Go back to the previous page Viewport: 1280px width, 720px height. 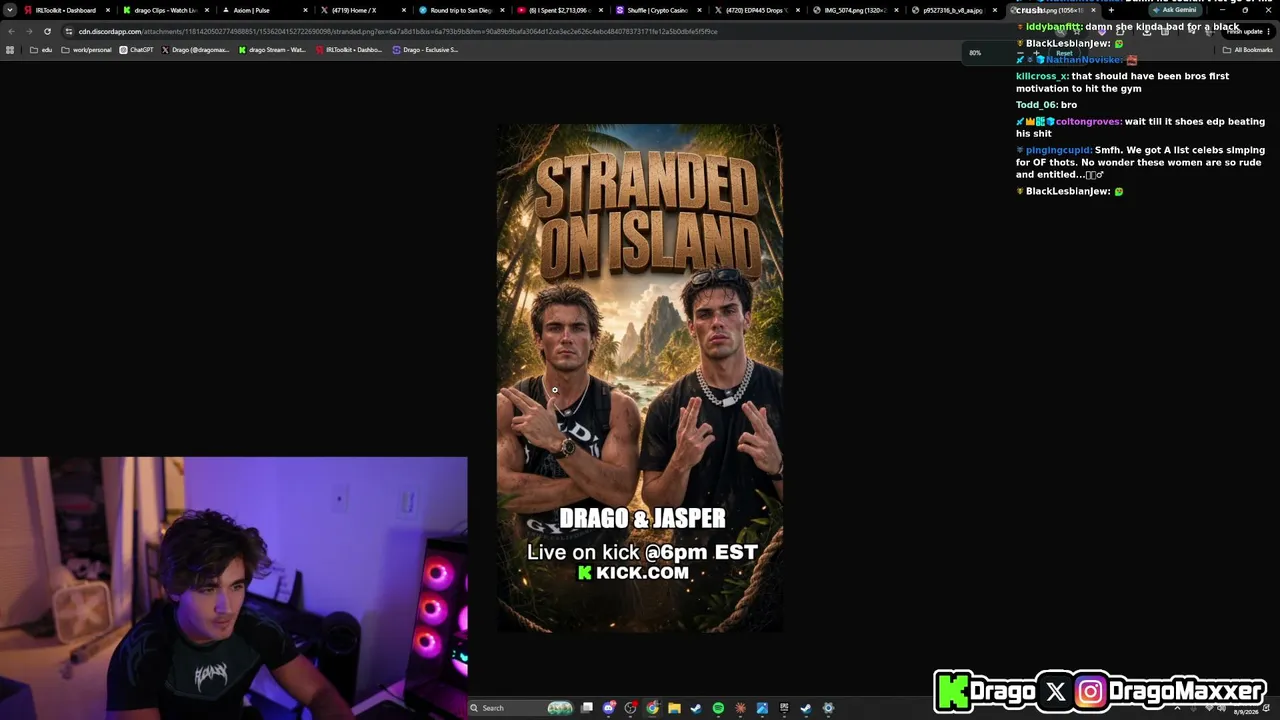click(11, 31)
